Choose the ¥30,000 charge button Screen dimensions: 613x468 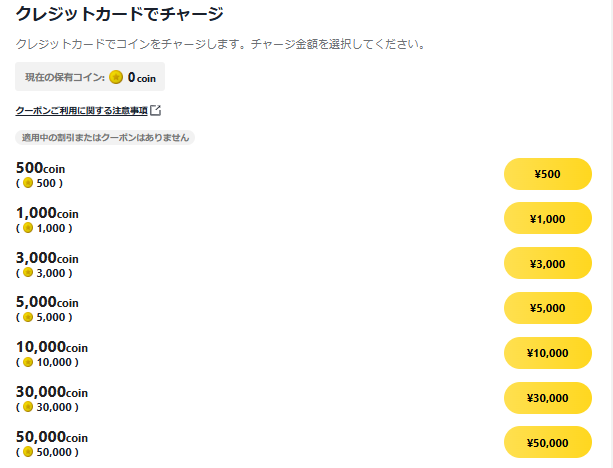pyautogui.click(x=548, y=398)
